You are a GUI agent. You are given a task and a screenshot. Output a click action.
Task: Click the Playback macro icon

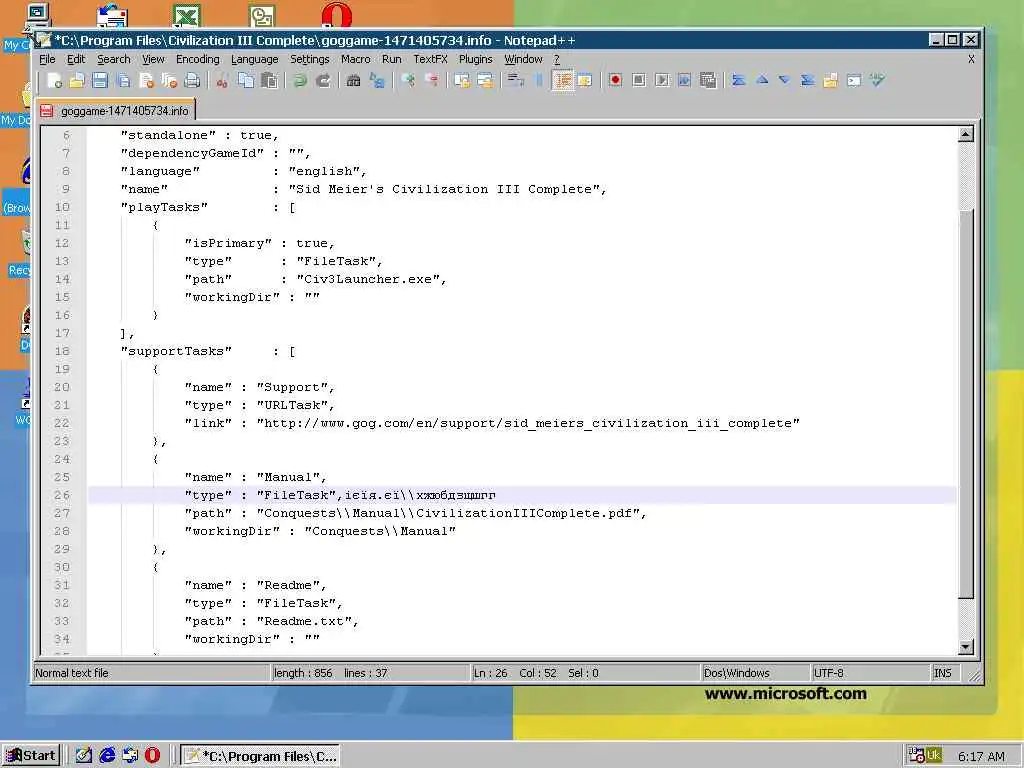pos(662,80)
